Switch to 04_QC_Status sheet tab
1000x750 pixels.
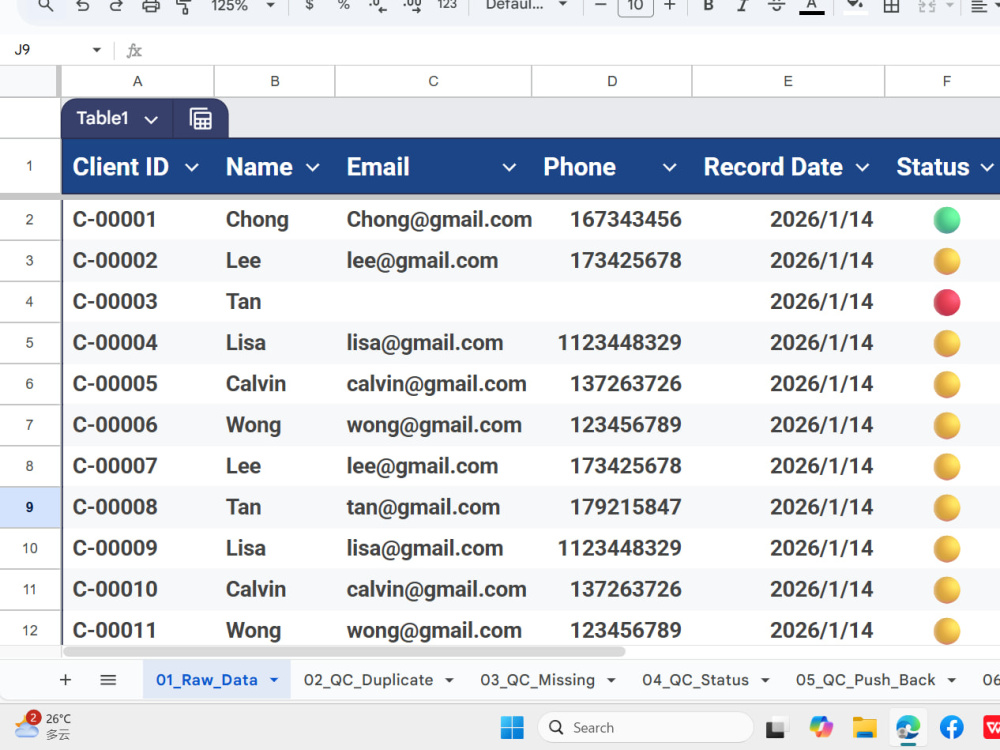[695, 680]
